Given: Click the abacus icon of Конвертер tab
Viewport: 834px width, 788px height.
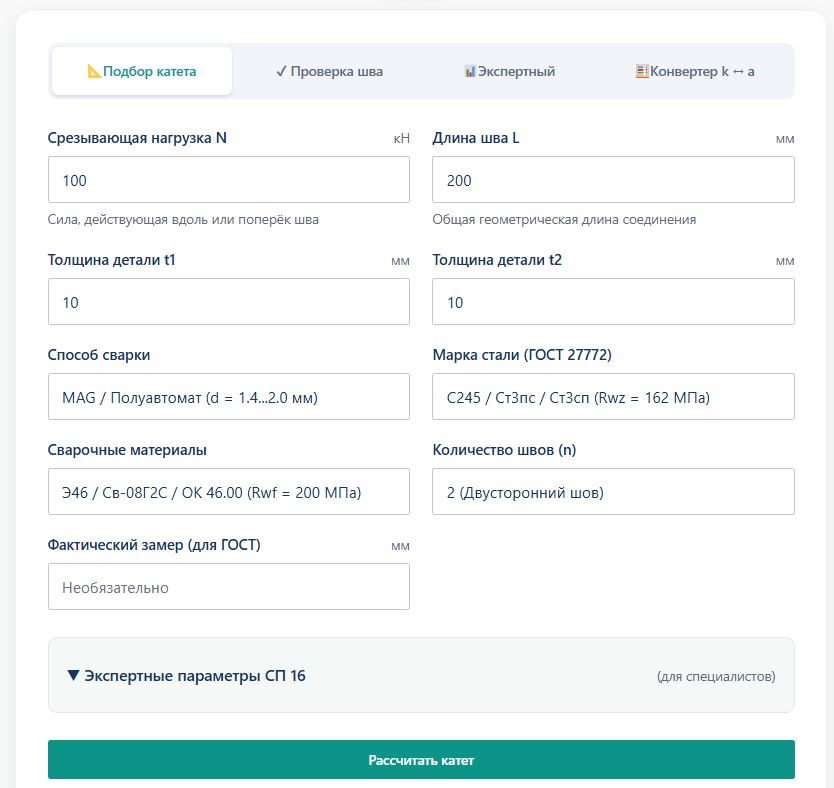Looking at the screenshot, I should (x=642, y=71).
